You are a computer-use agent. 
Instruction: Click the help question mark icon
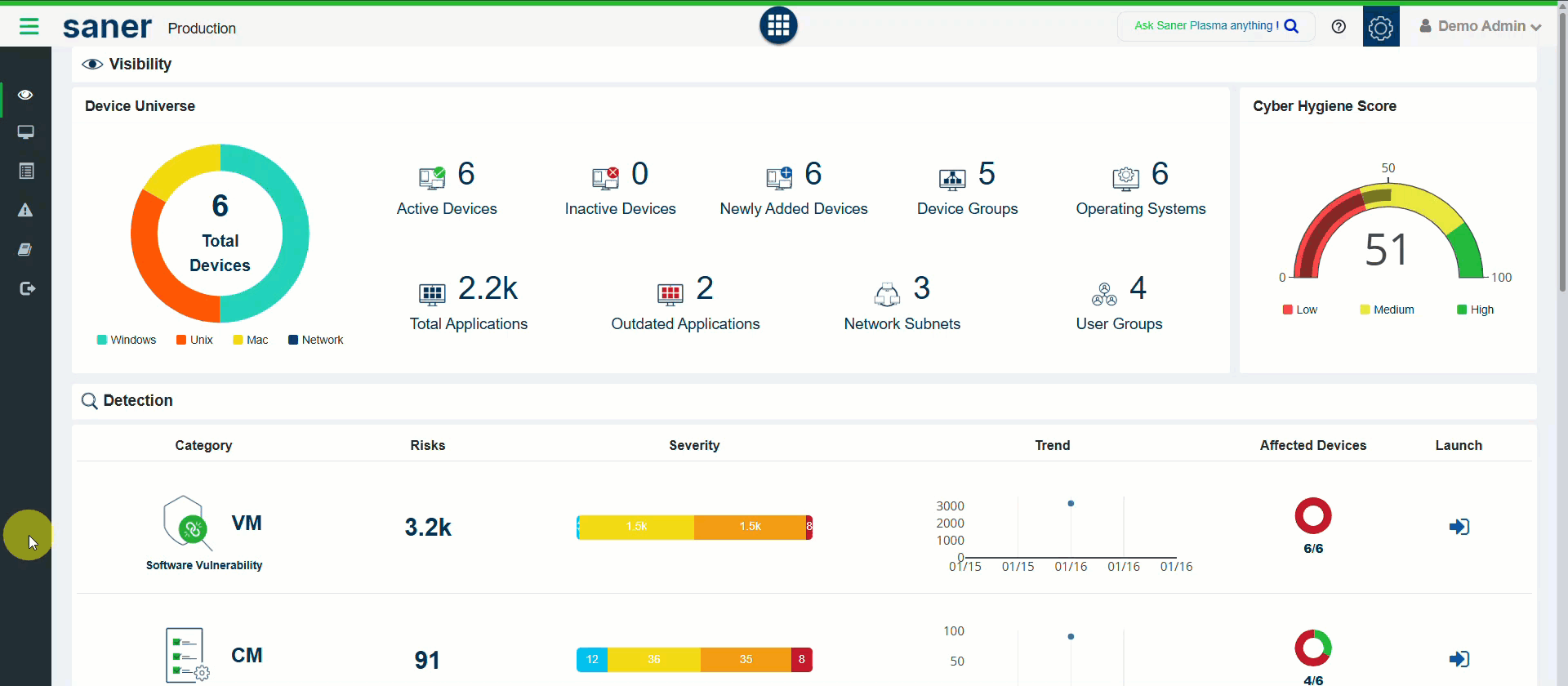coord(1338,26)
